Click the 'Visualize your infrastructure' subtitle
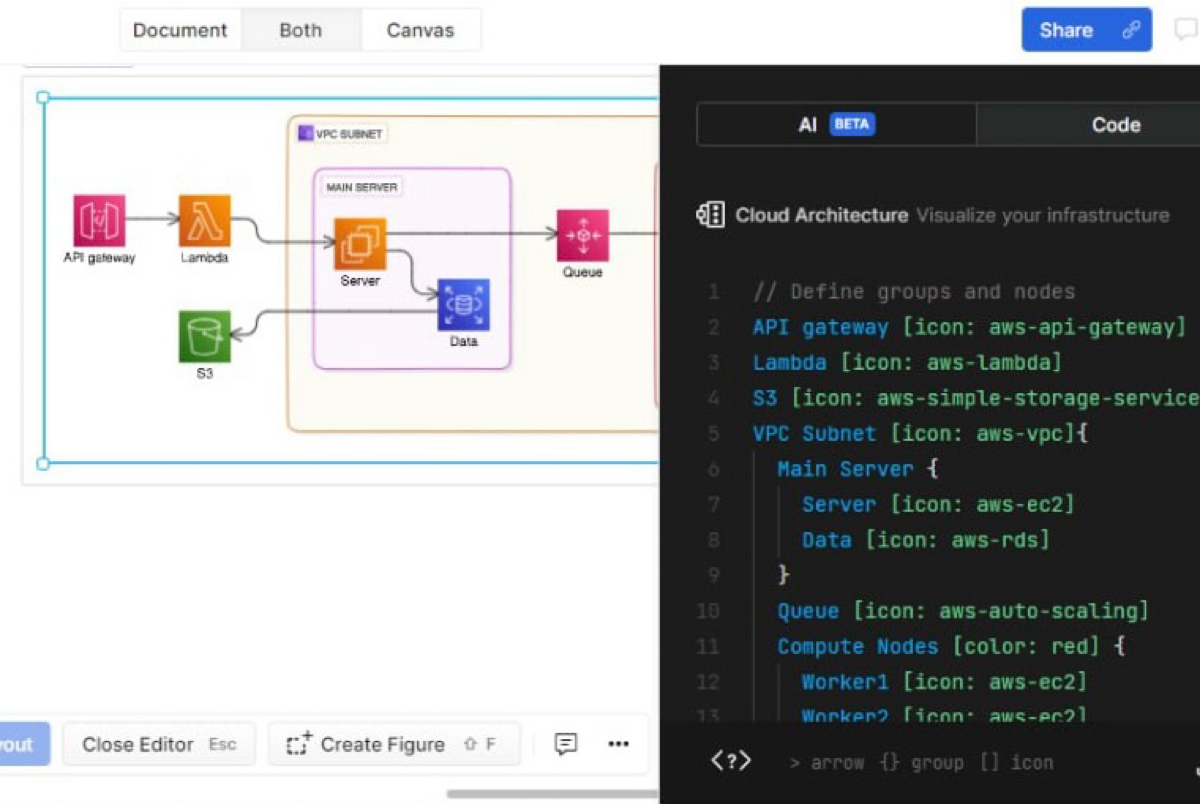 1043,215
